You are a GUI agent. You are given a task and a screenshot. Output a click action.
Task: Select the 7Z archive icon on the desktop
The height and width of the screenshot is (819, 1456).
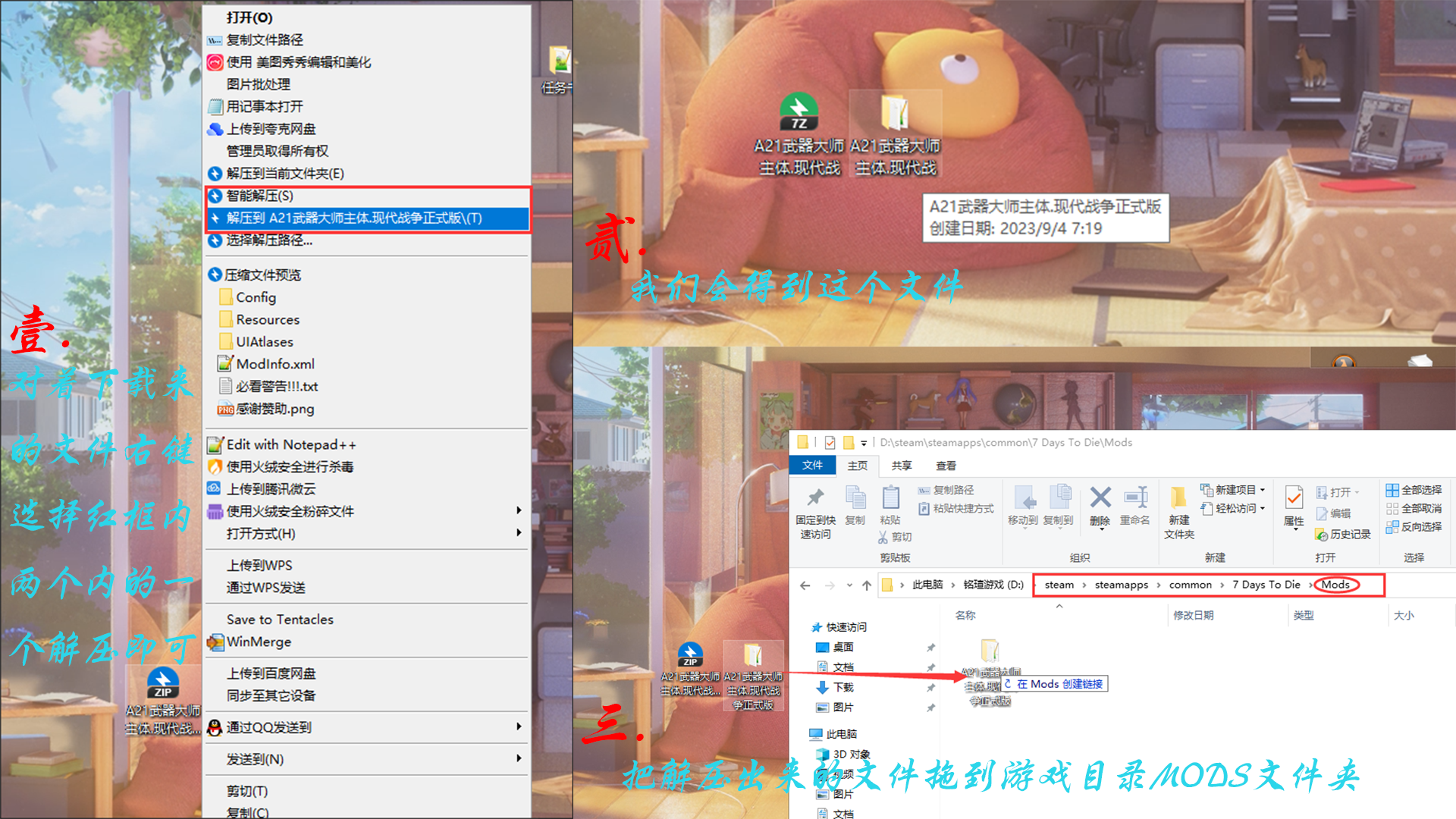799,112
